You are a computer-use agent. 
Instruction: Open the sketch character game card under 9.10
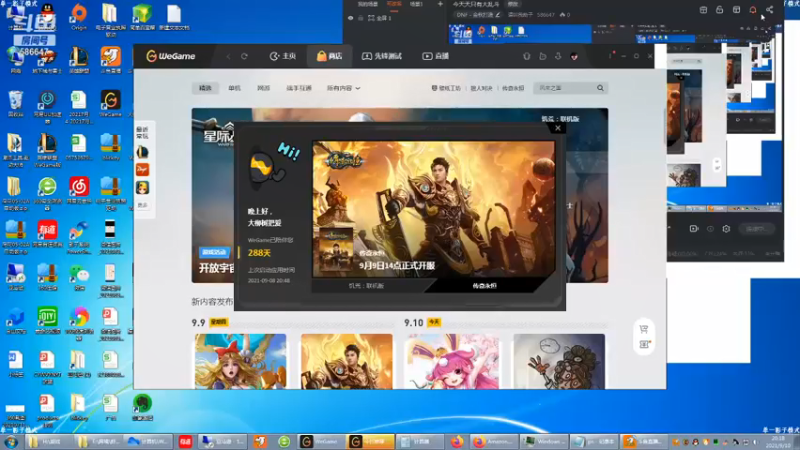pyautogui.click(x=559, y=361)
